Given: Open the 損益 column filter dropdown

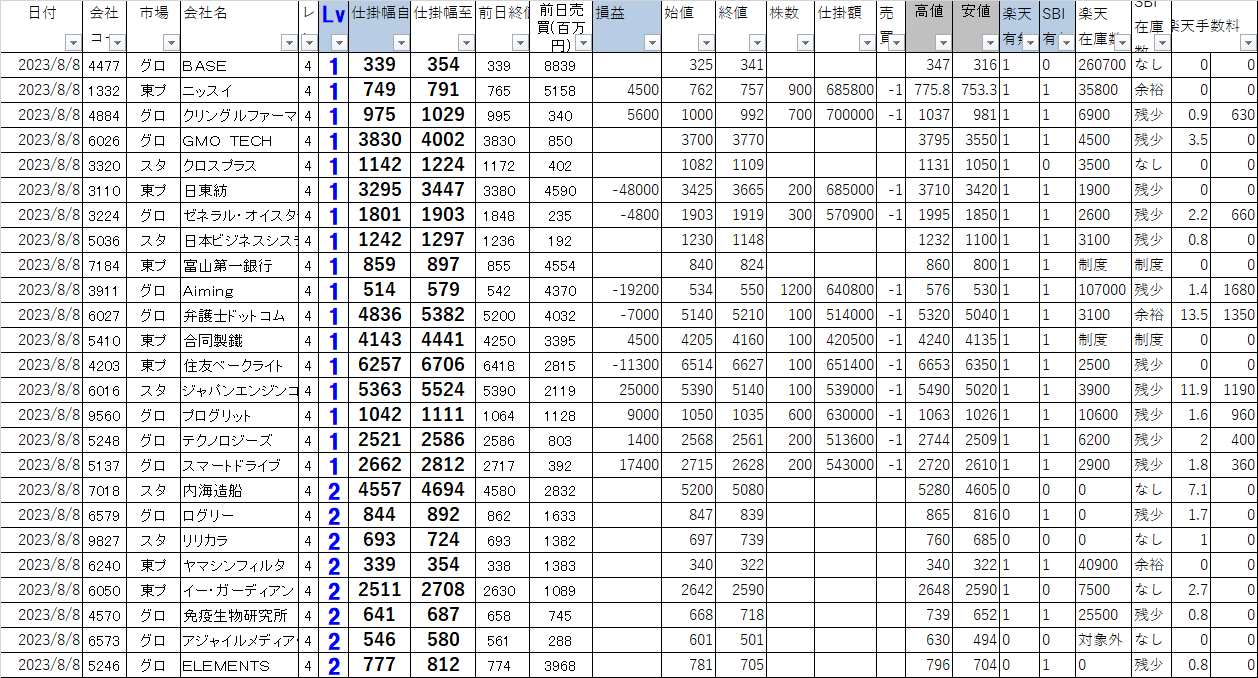Looking at the screenshot, I should (x=652, y=42).
